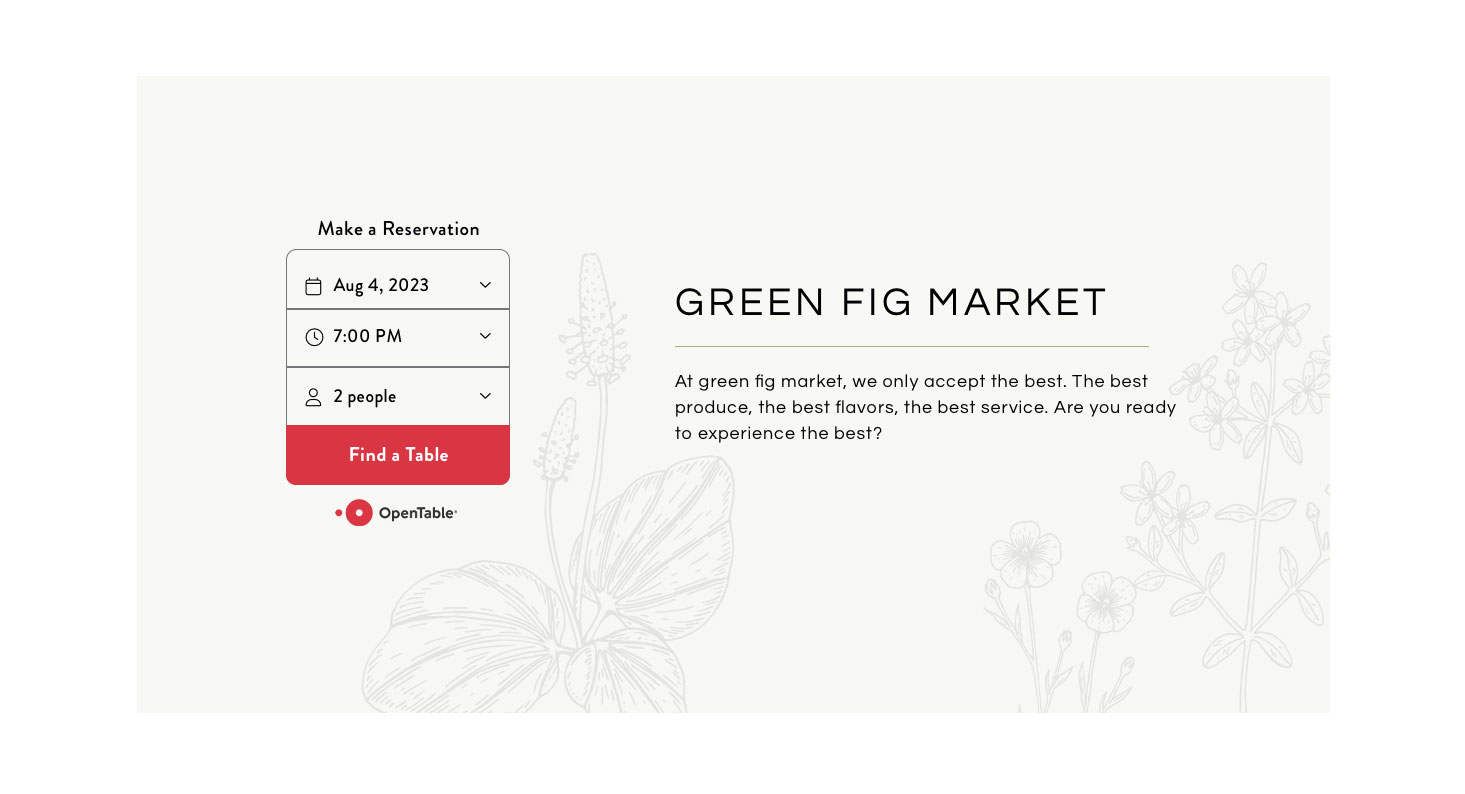Click the small red dot left of OpenTable logo
Image resolution: width=1465 pixels, height=794 pixels.
pos(339,513)
